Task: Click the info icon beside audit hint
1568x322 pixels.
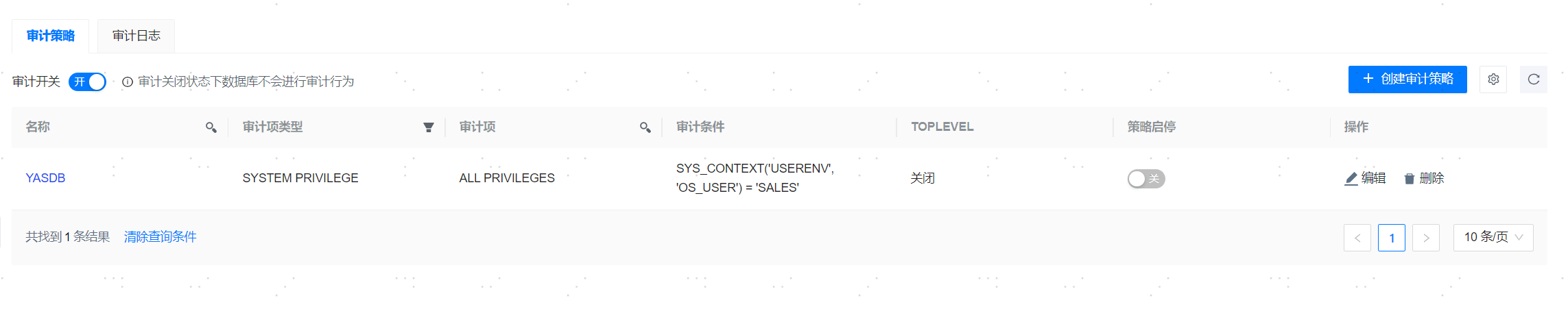Action: (128, 82)
